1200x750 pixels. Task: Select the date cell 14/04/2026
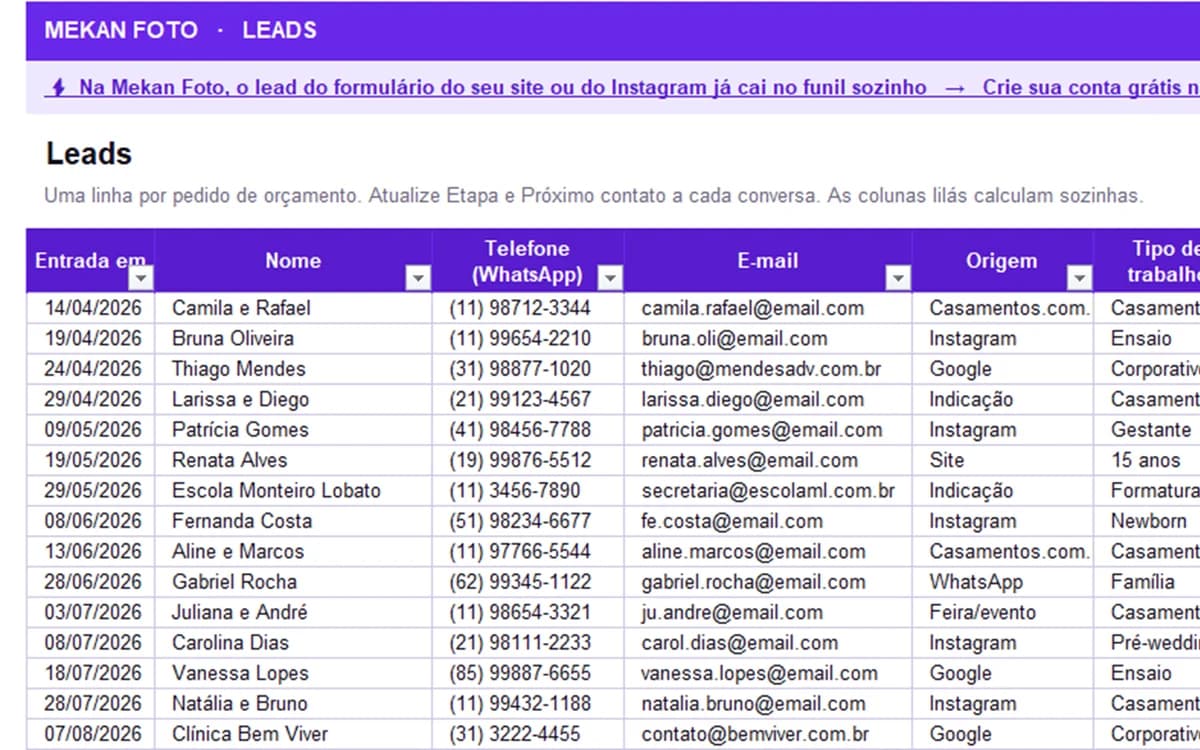91,308
